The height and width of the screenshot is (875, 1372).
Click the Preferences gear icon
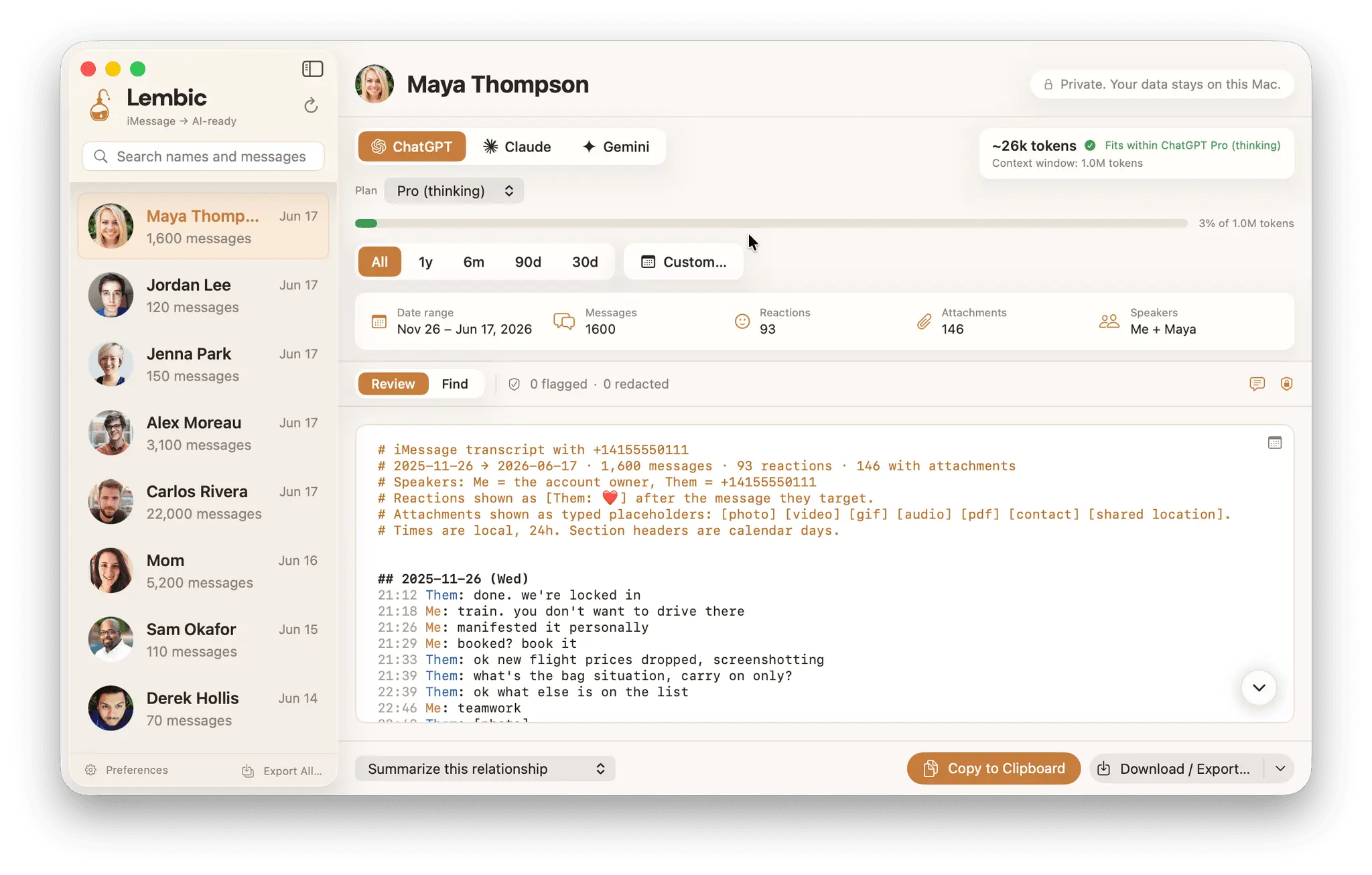tap(91, 770)
